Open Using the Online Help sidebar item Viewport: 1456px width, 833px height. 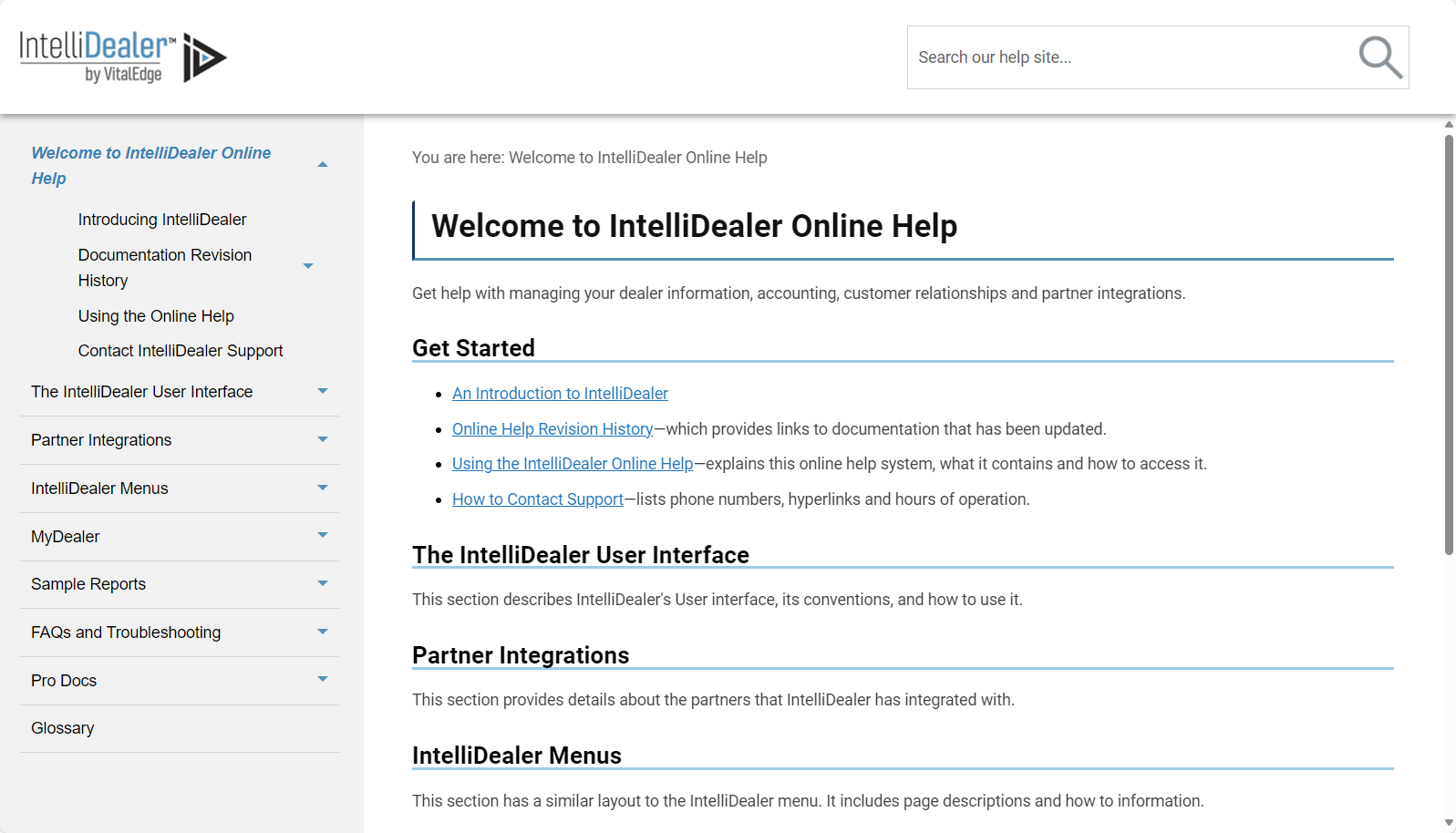click(156, 316)
